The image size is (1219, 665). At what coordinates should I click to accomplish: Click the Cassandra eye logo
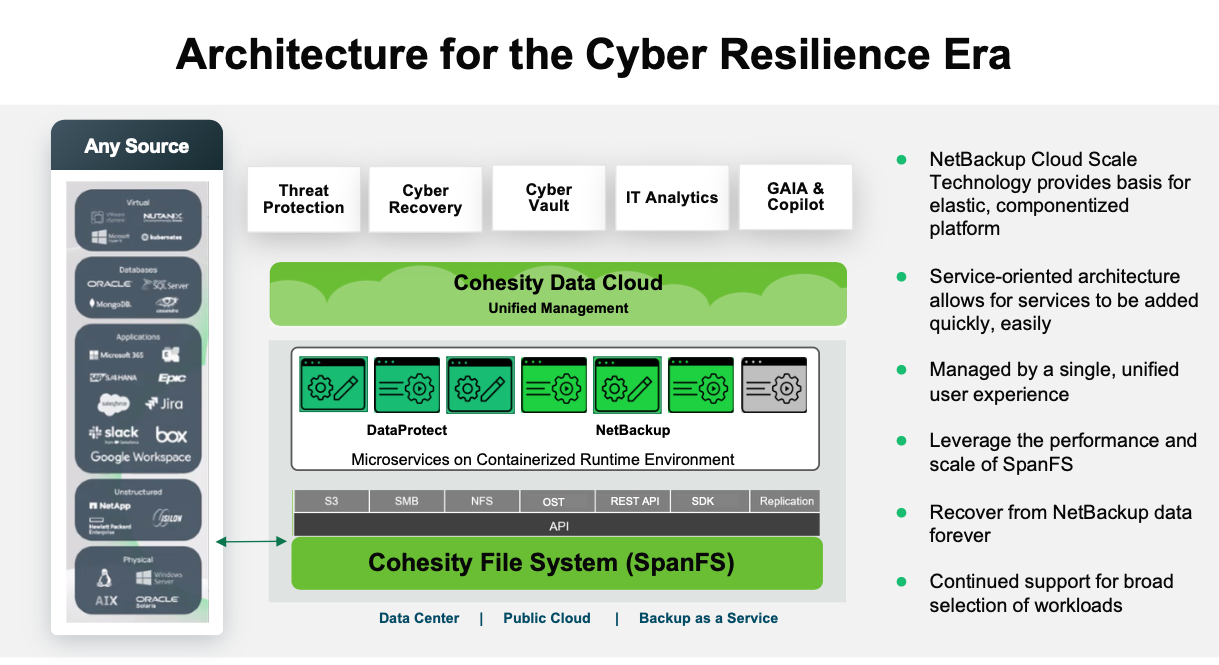pos(167,305)
